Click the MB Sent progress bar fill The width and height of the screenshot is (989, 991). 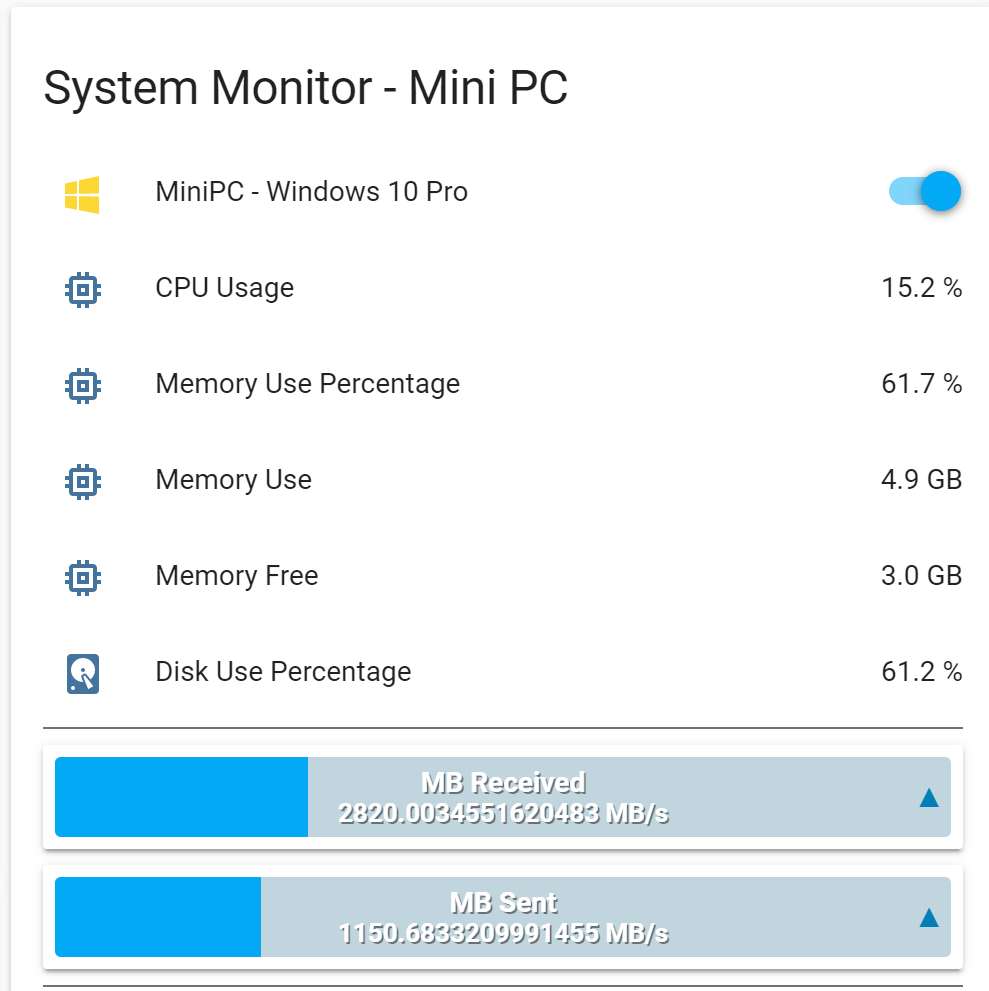click(158, 917)
